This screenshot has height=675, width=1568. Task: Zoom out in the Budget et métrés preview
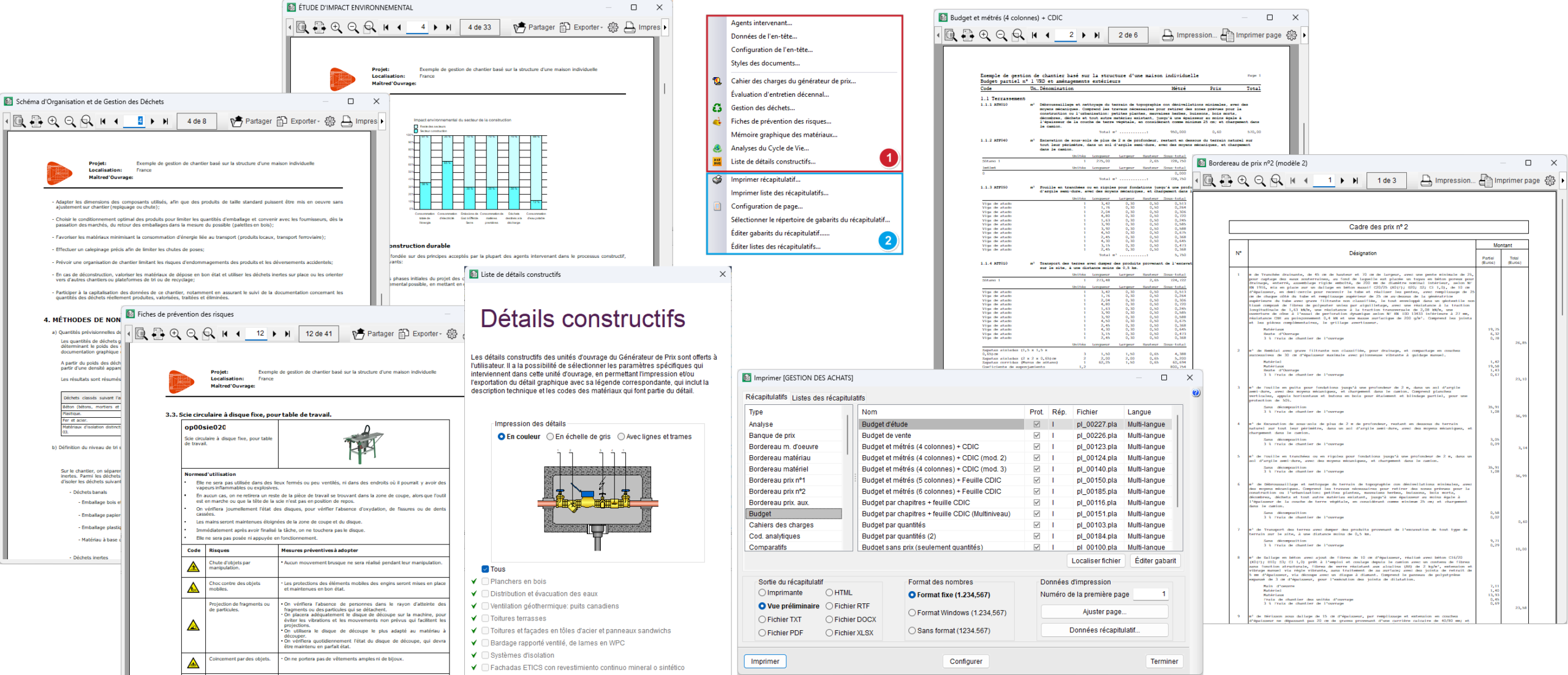point(1001,35)
